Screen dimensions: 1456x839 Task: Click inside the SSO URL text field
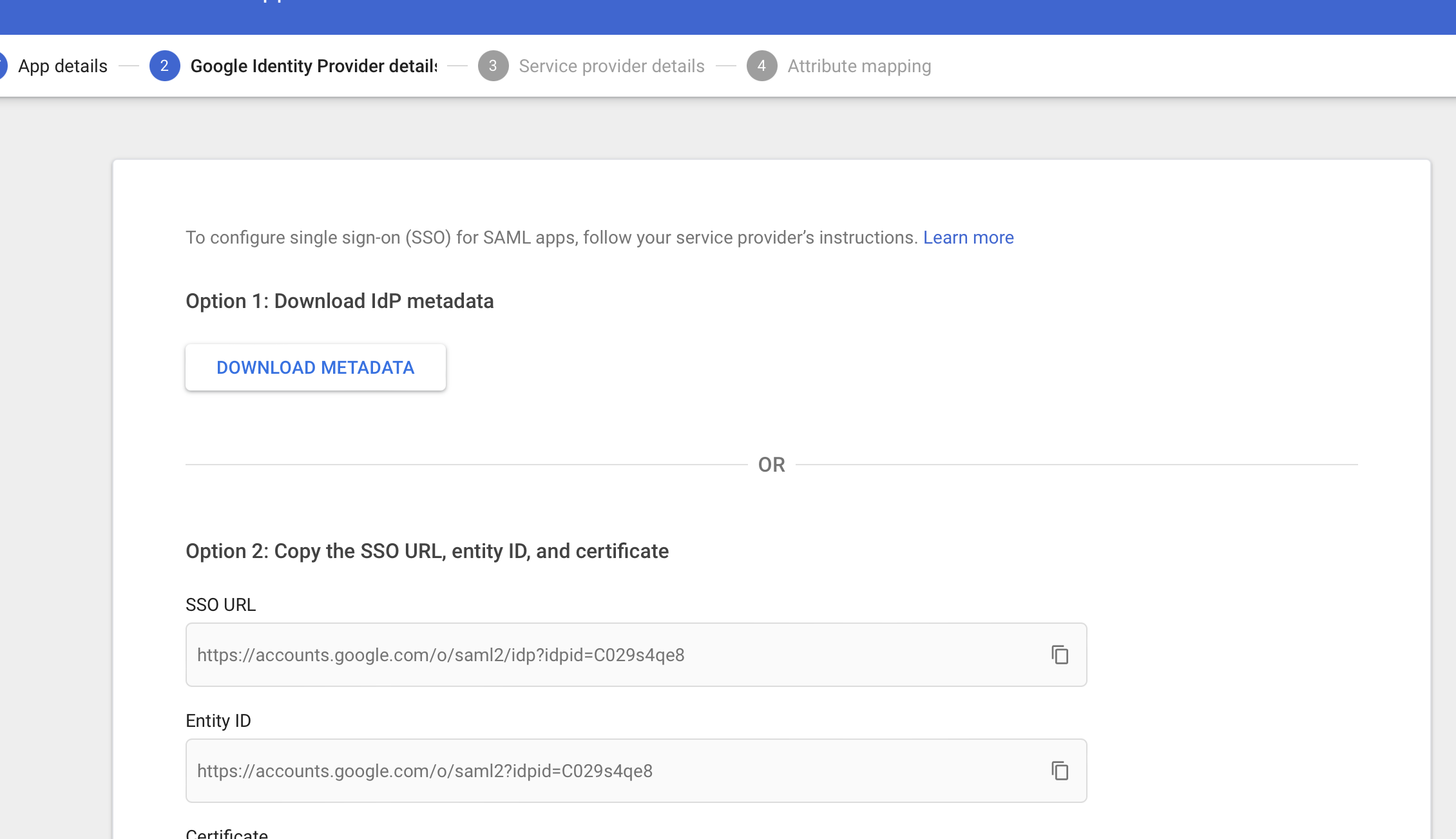(580, 654)
